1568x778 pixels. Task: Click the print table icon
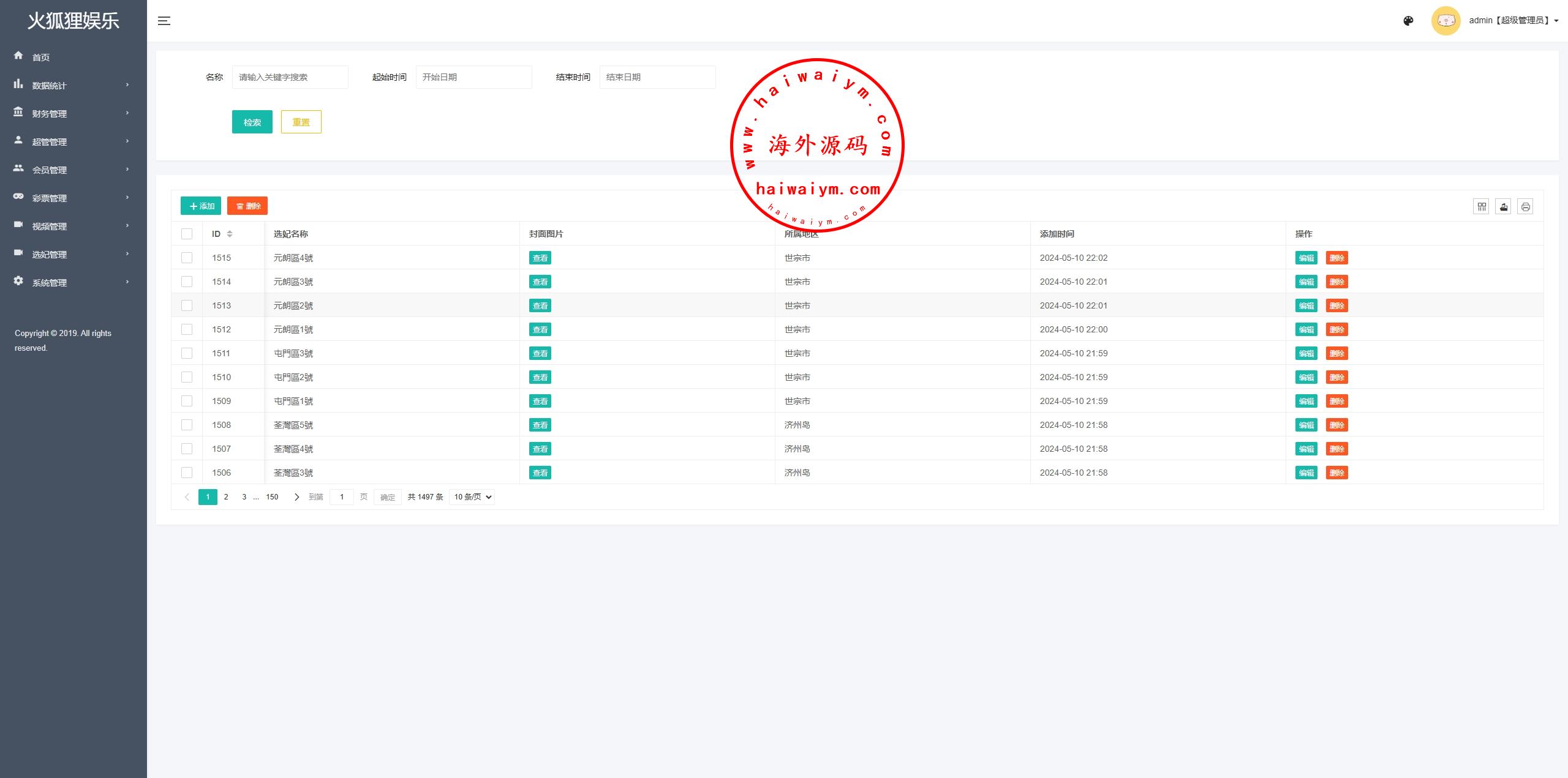pos(1525,207)
